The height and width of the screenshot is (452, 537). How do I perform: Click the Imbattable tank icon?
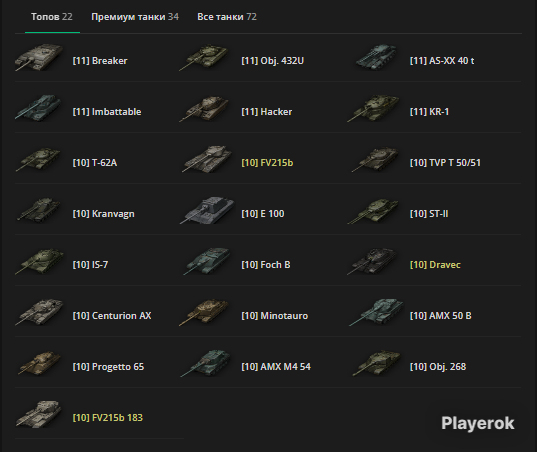click(x=38, y=108)
